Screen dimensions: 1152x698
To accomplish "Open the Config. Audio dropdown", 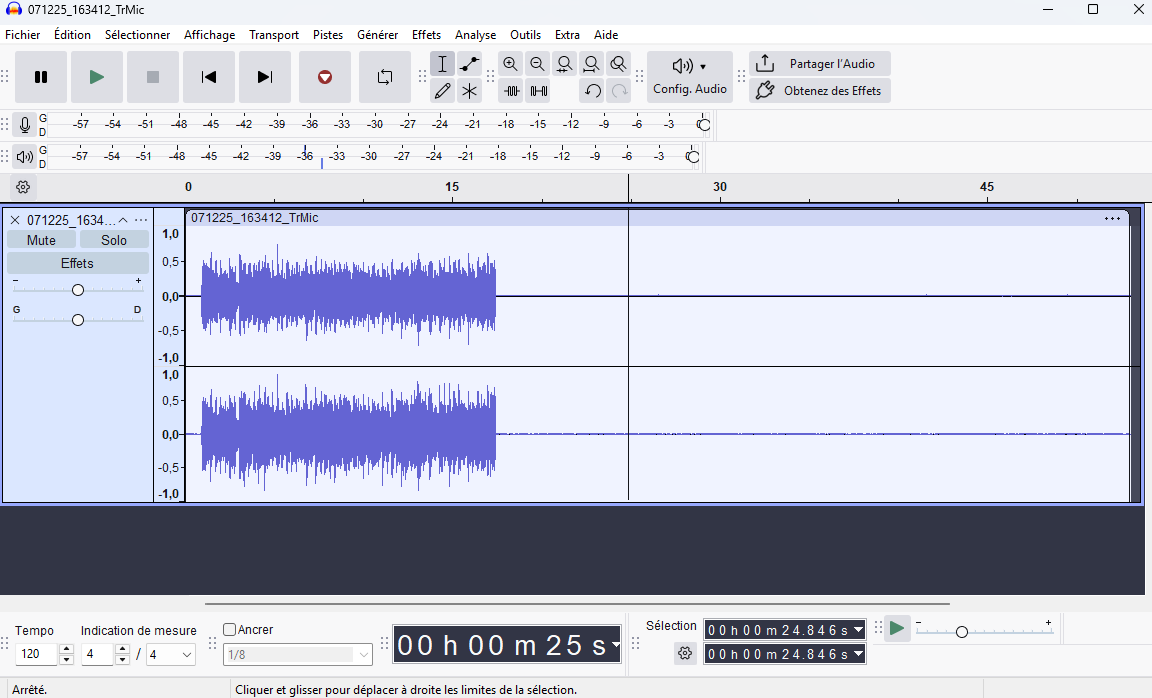I will point(689,77).
